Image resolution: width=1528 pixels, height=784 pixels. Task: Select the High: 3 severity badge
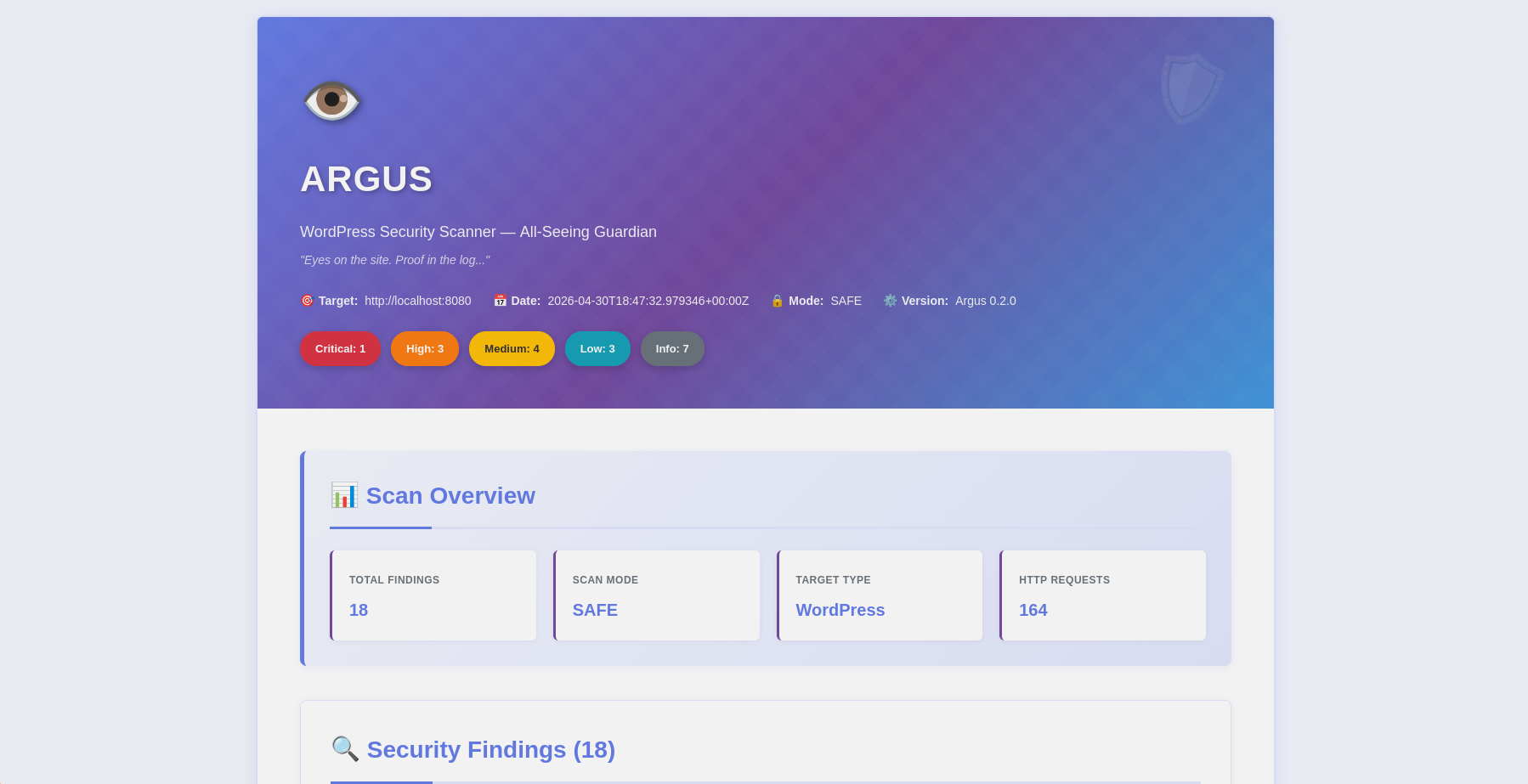pyautogui.click(x=425, y=349)
